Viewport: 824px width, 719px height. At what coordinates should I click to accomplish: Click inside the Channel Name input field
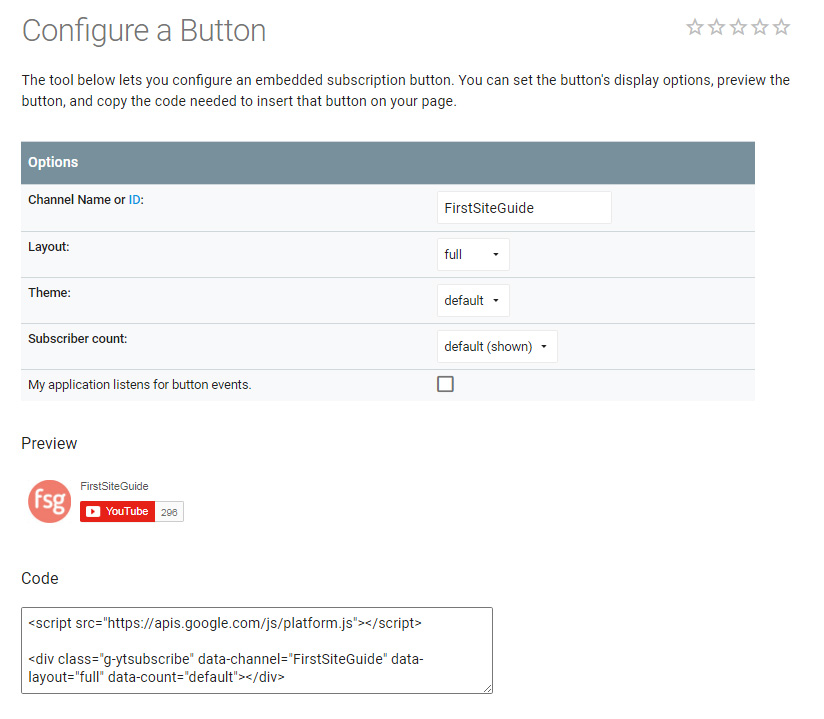523,207
